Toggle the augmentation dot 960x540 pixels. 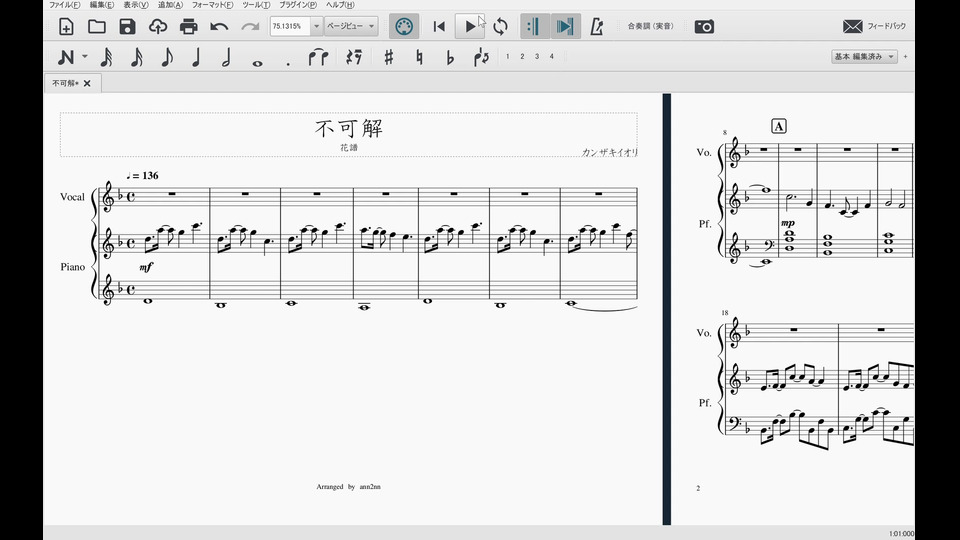coord(288,63)
